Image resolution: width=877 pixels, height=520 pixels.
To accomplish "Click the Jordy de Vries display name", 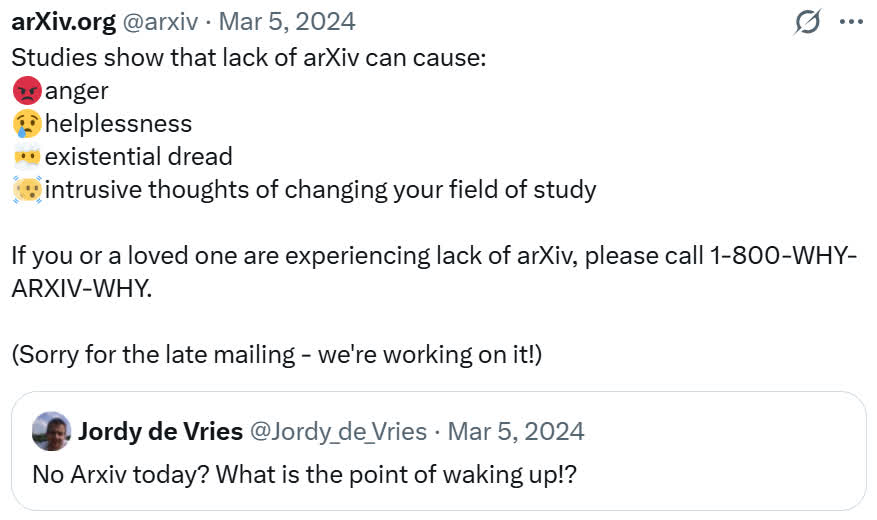I will point(160,432).
